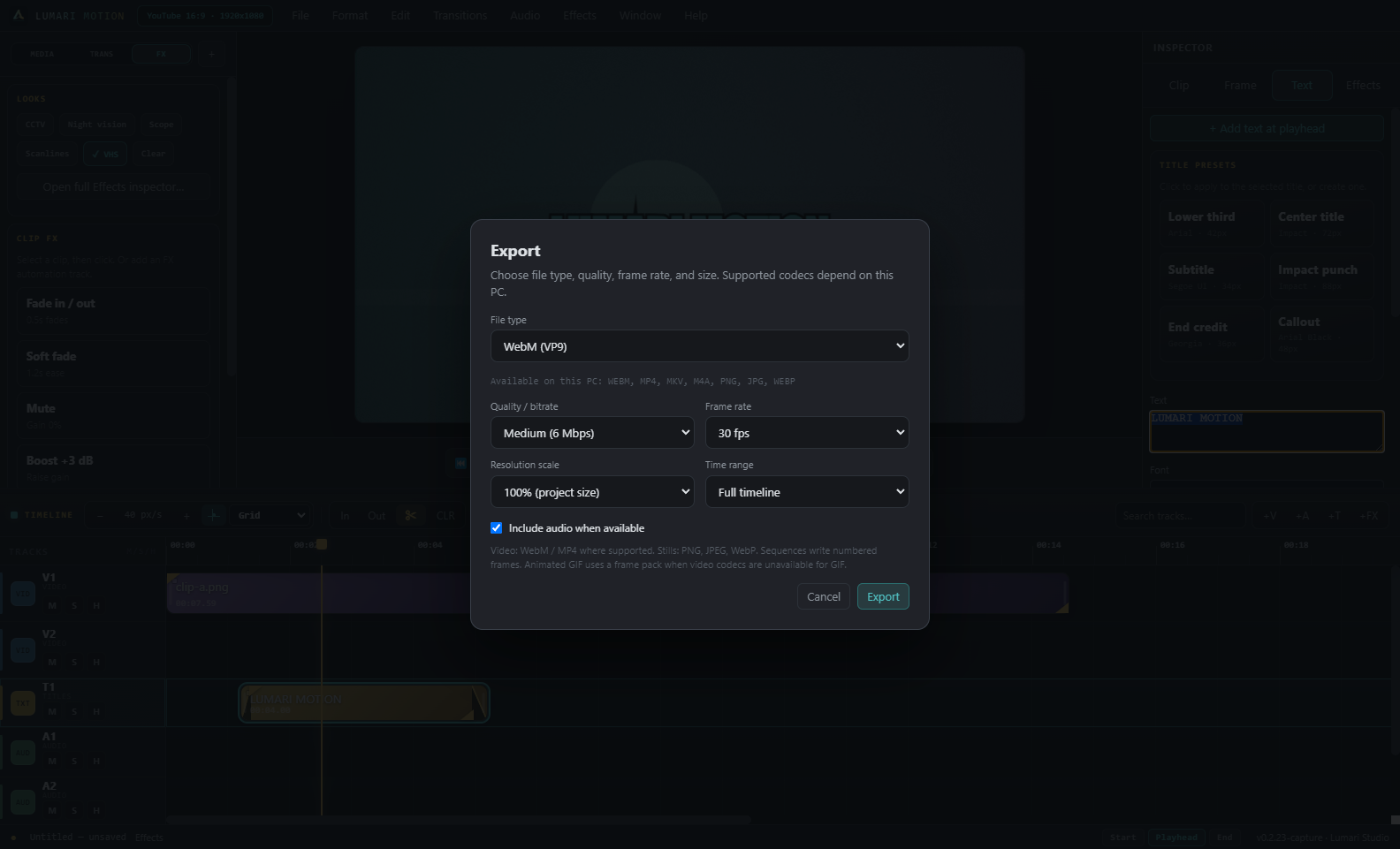Choose the Fade in / out clip FX
This screenshot has height=849, width=1400.
(x=113, y=310)
